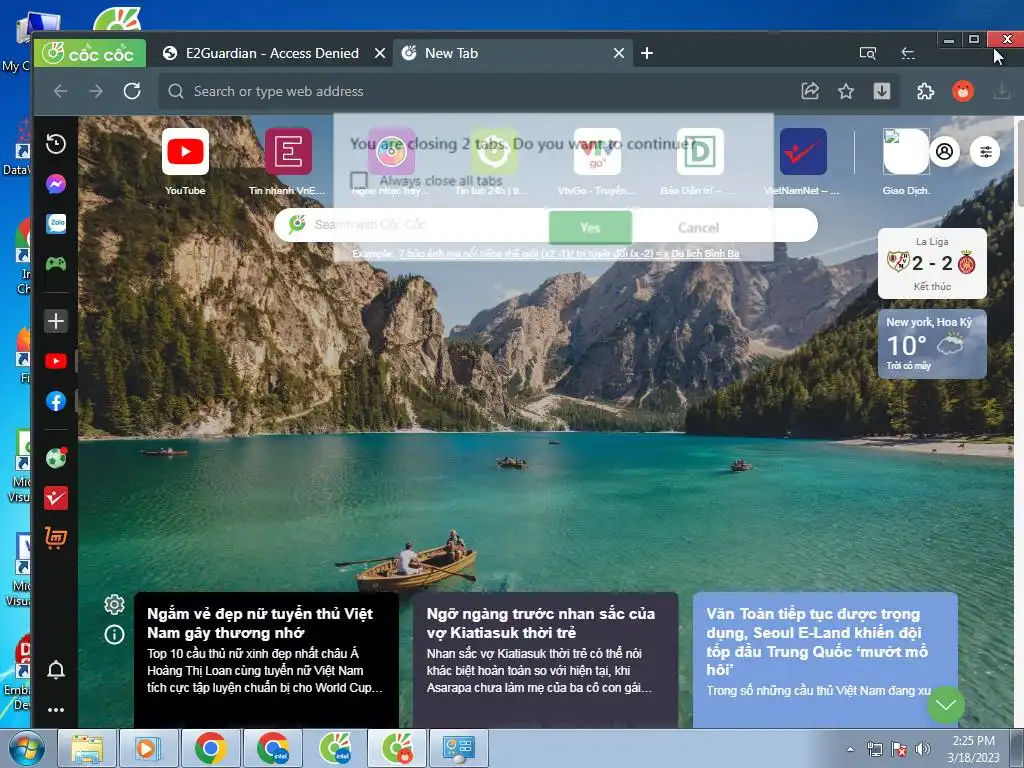The height and width of the screenshot is (768, 1024).
Task: Open sidebar notifications bell
Action: click(x=56, y=669)
